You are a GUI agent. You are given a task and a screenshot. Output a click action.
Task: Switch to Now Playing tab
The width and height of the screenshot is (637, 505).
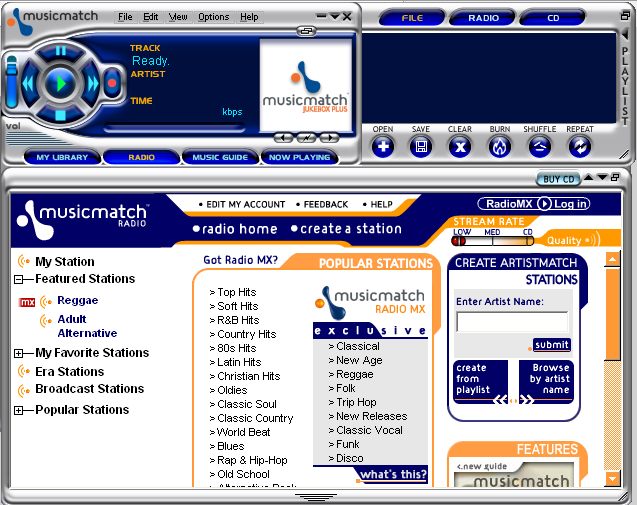pyautogui.click(x=299, y=157)
